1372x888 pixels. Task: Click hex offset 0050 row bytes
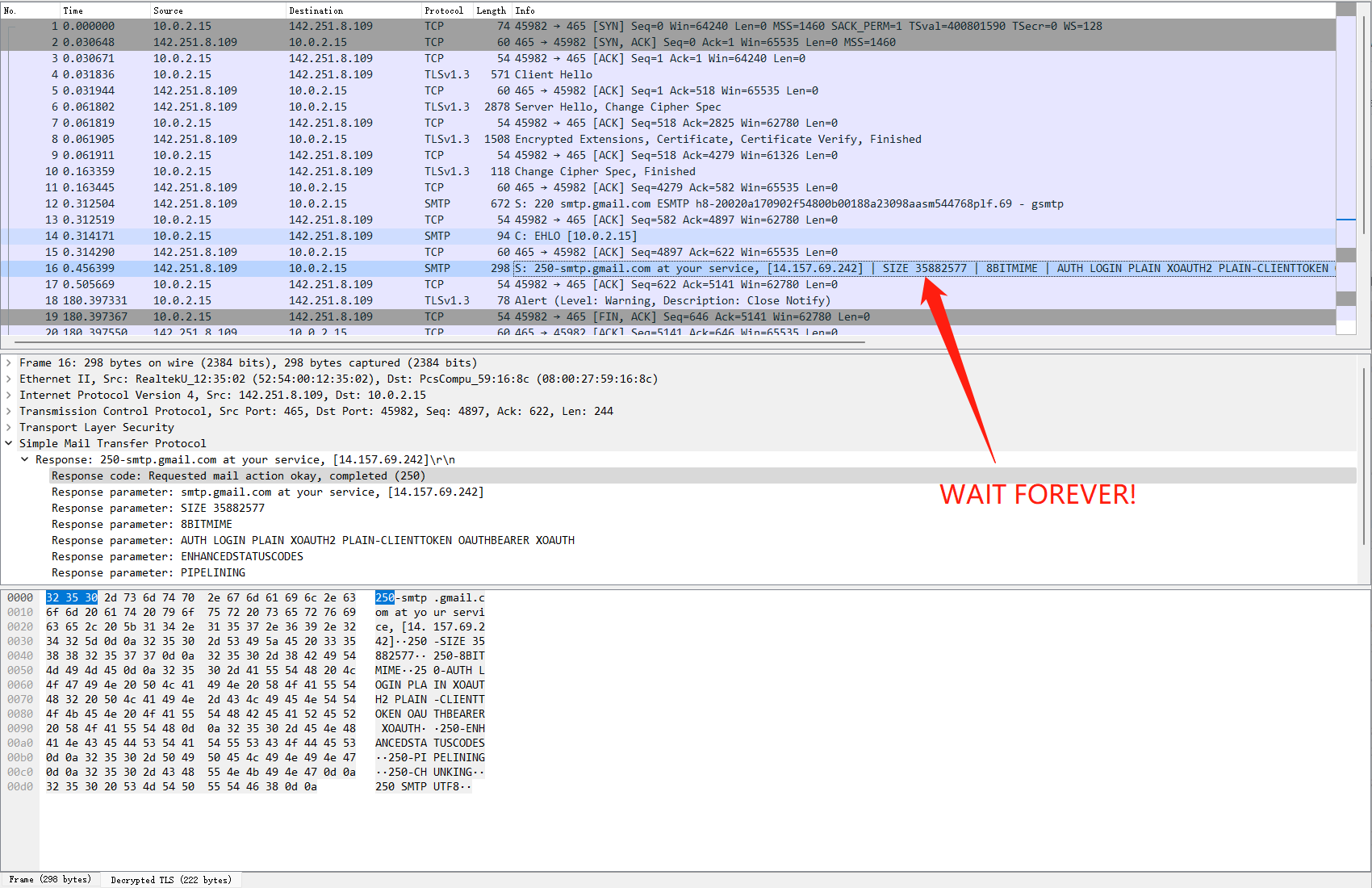pos(201,671)
